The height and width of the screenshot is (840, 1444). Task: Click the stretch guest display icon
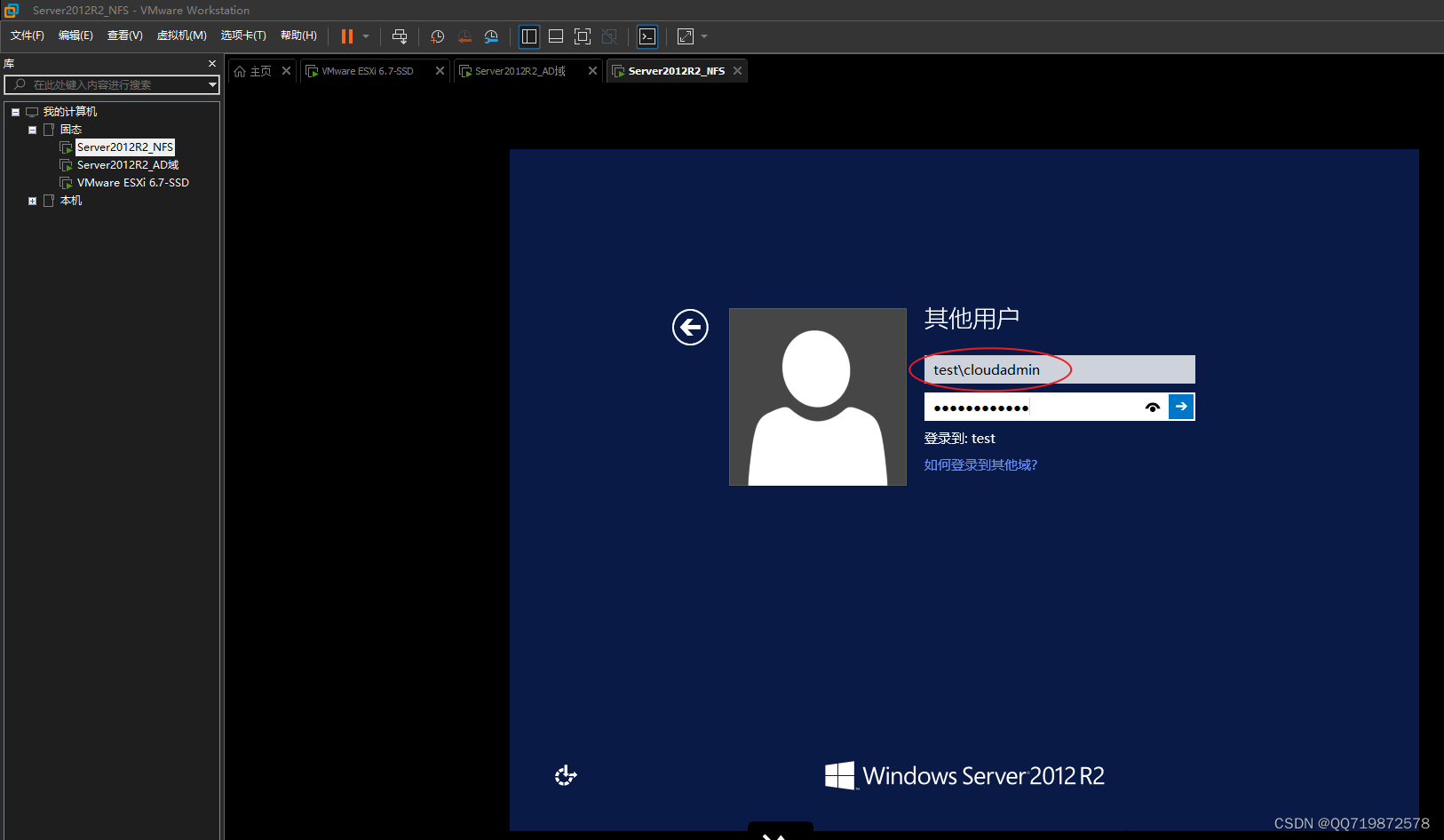686,36
